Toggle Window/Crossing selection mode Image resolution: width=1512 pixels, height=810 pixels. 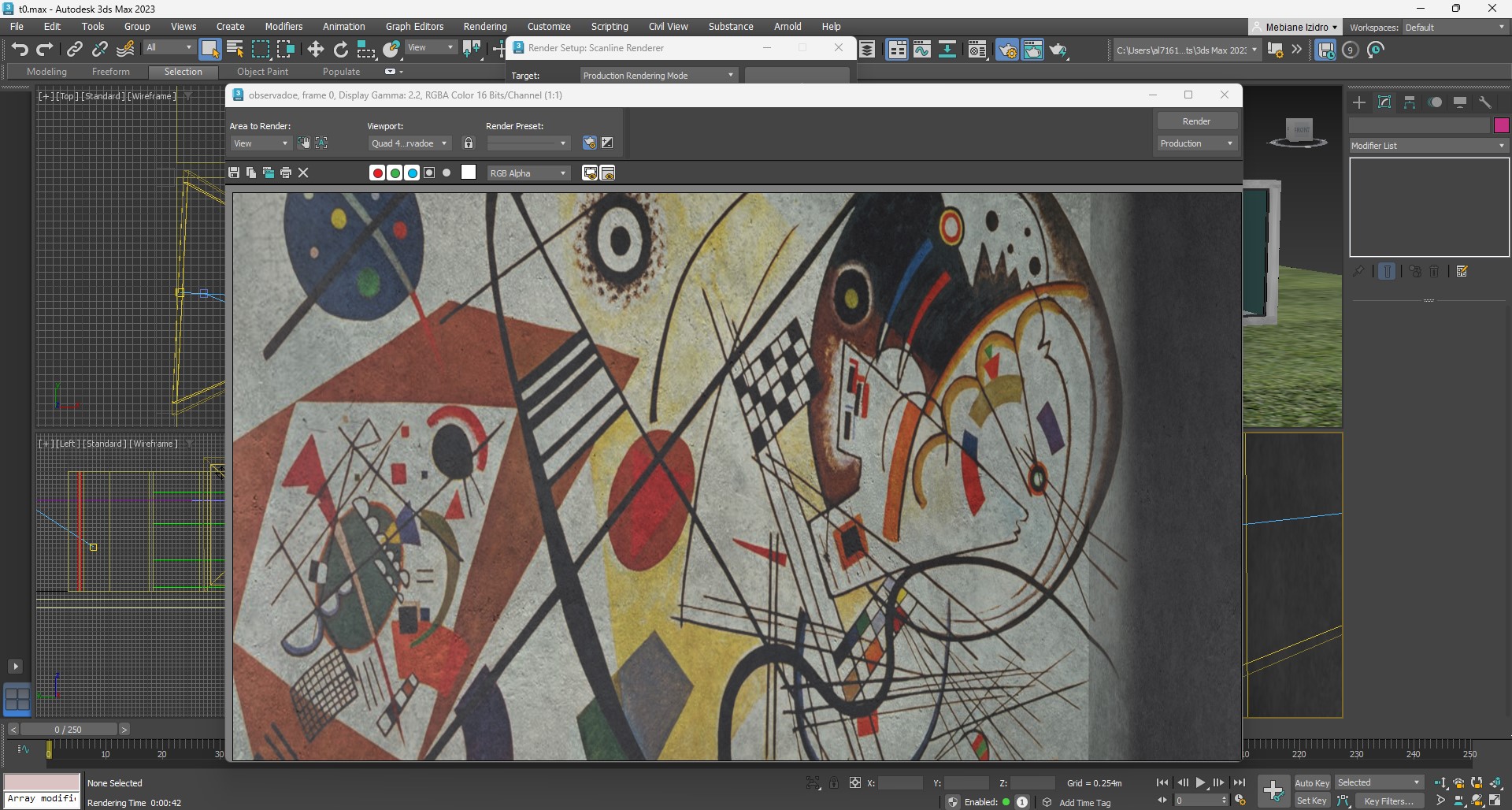point(285,50)
